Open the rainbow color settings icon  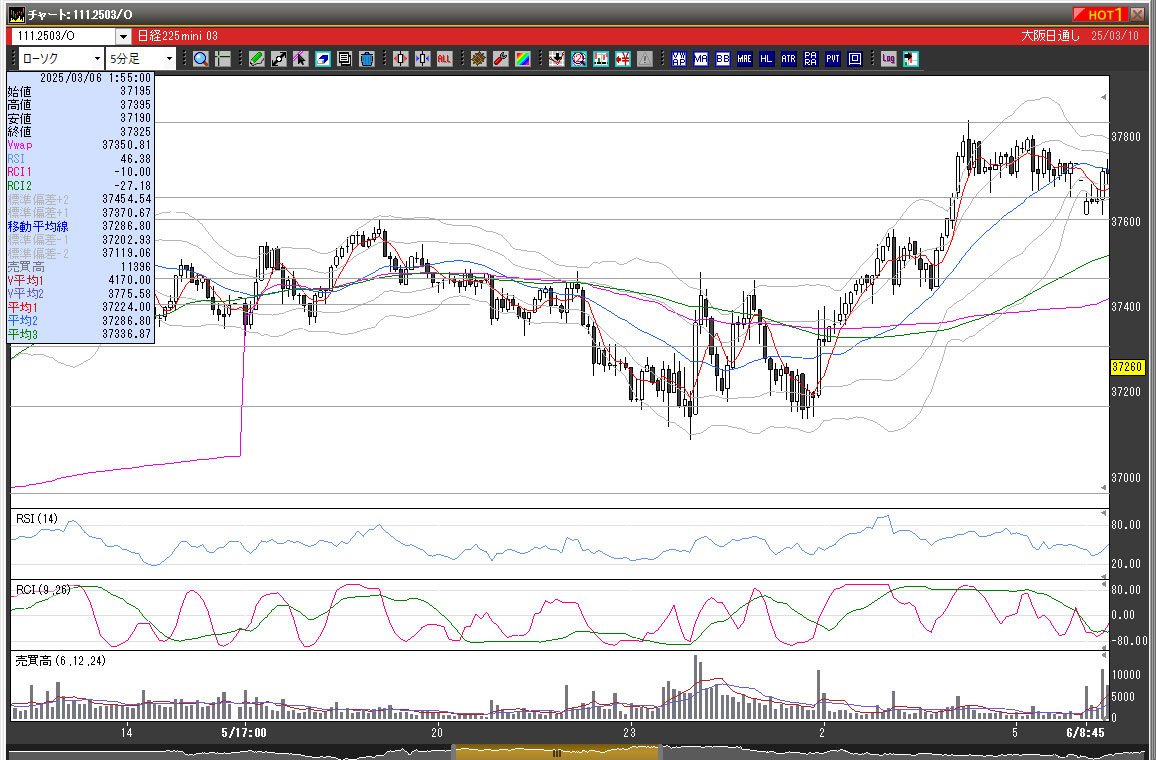click(x=523, y=59)
